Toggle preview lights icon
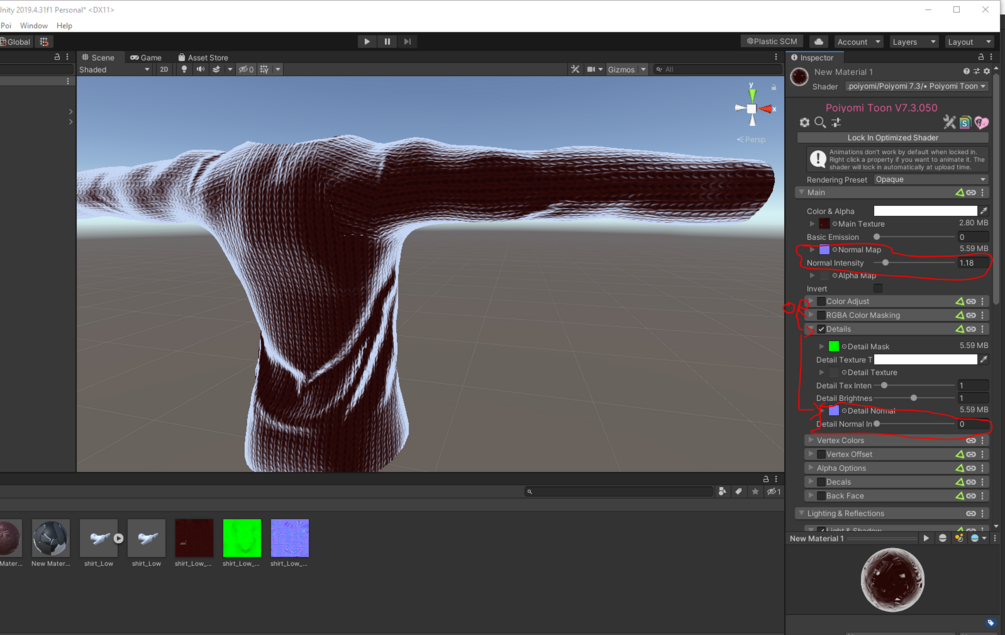Image resolution: width=1005 pixels, height=635 pixels. [x=959, y=538]
